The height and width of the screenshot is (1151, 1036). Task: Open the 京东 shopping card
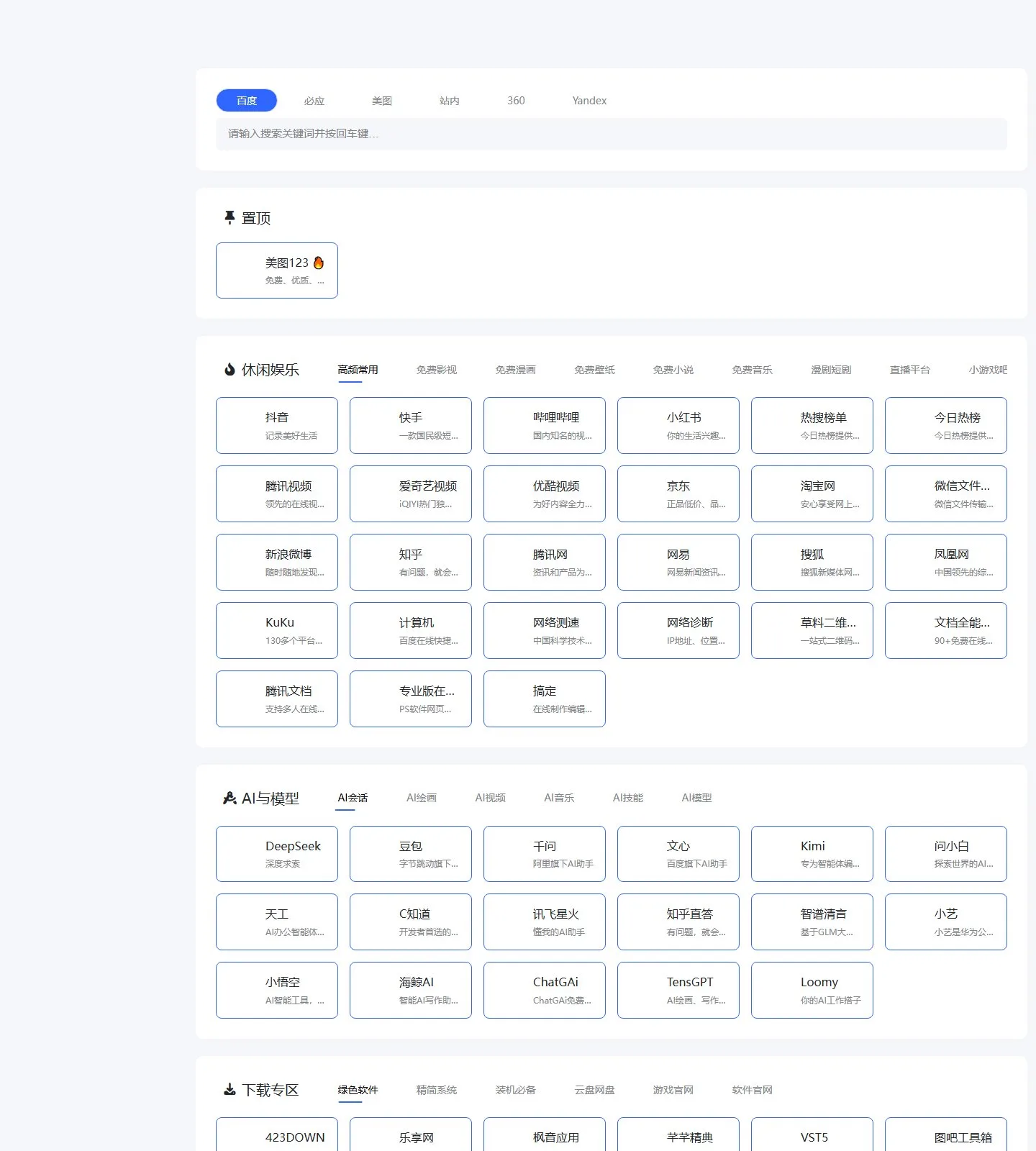[x=678, y=493]
